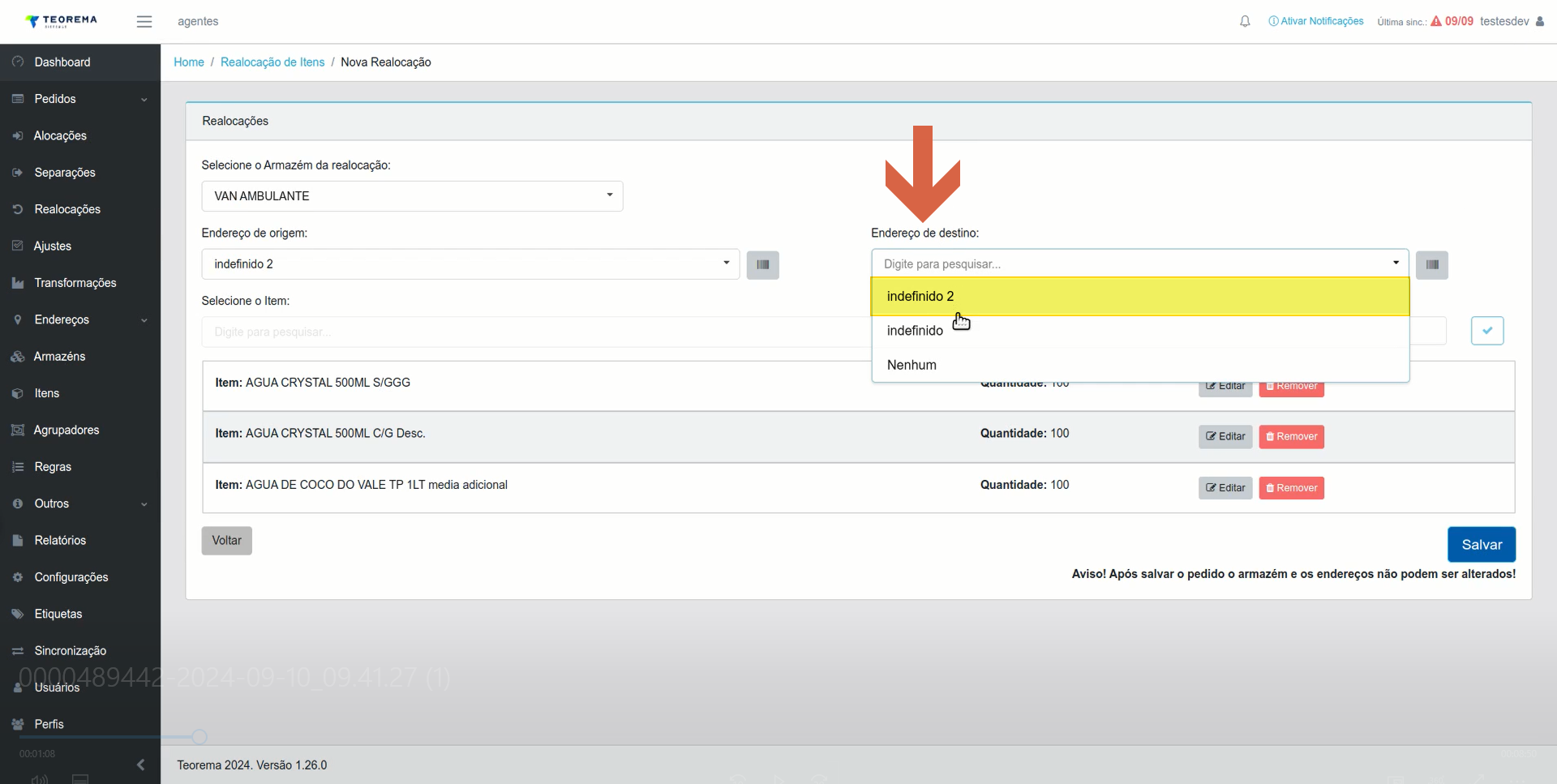Toggle the destination dropdown caret
The image size is (1557, 784).
1396,263
